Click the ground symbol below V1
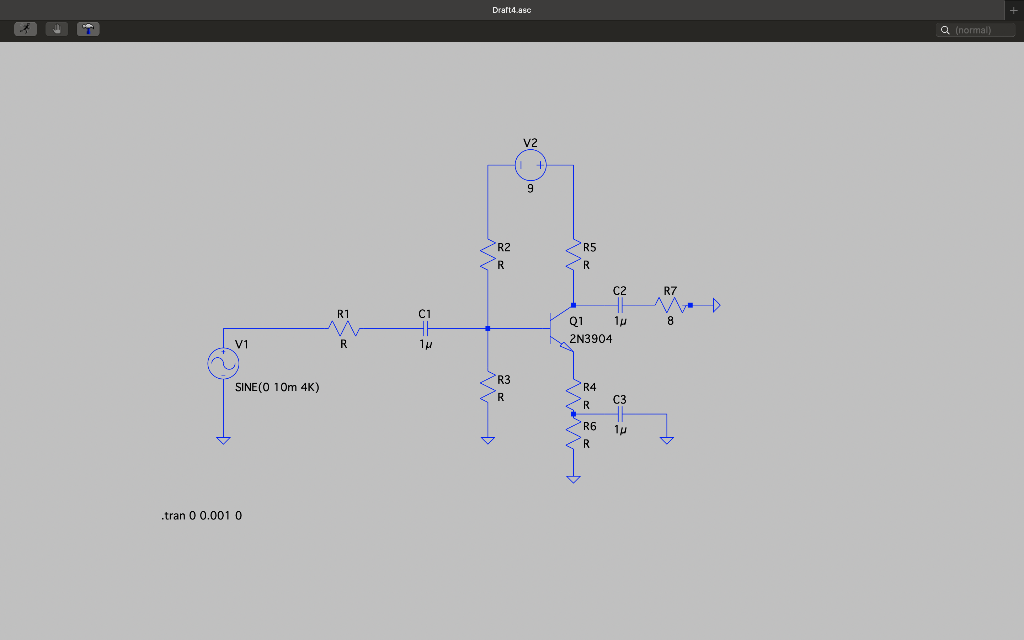 [x=224, y=438]
